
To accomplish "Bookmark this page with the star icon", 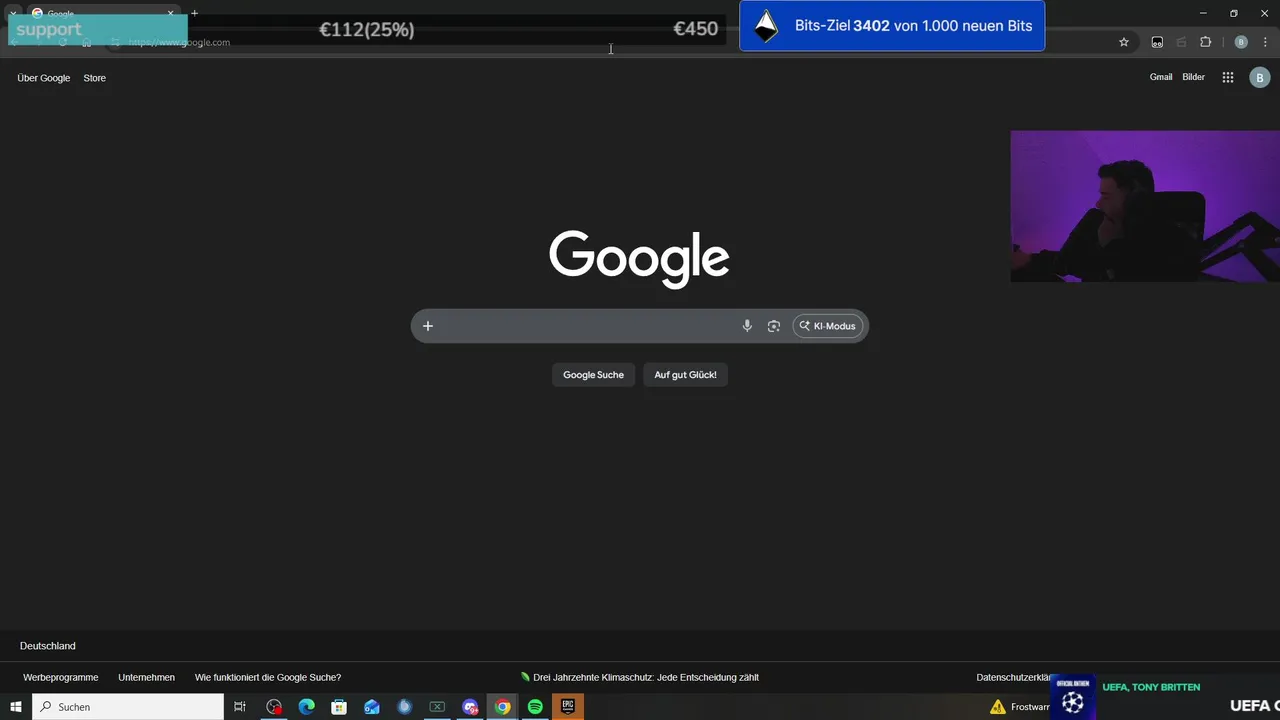I will click(1124, 42).
